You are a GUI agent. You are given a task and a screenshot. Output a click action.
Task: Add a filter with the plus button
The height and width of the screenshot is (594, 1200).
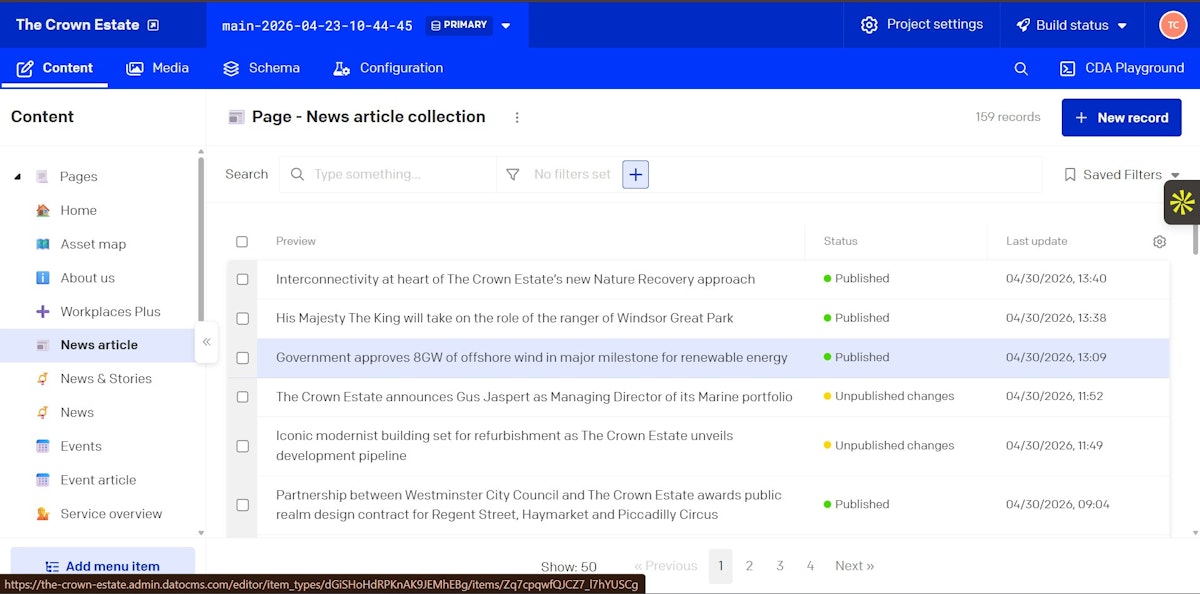635,174
